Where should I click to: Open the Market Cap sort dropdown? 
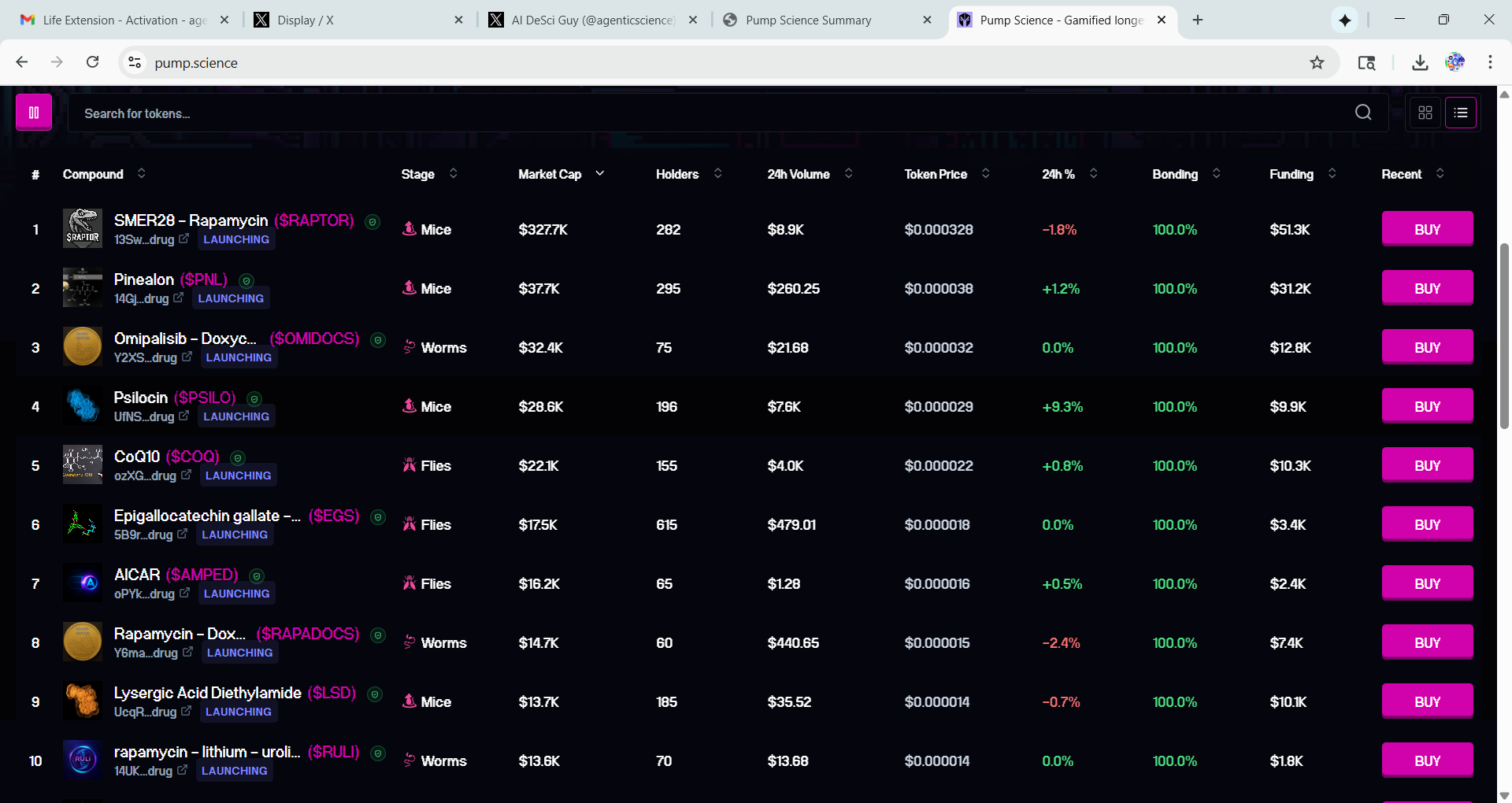tap(600, 174)
